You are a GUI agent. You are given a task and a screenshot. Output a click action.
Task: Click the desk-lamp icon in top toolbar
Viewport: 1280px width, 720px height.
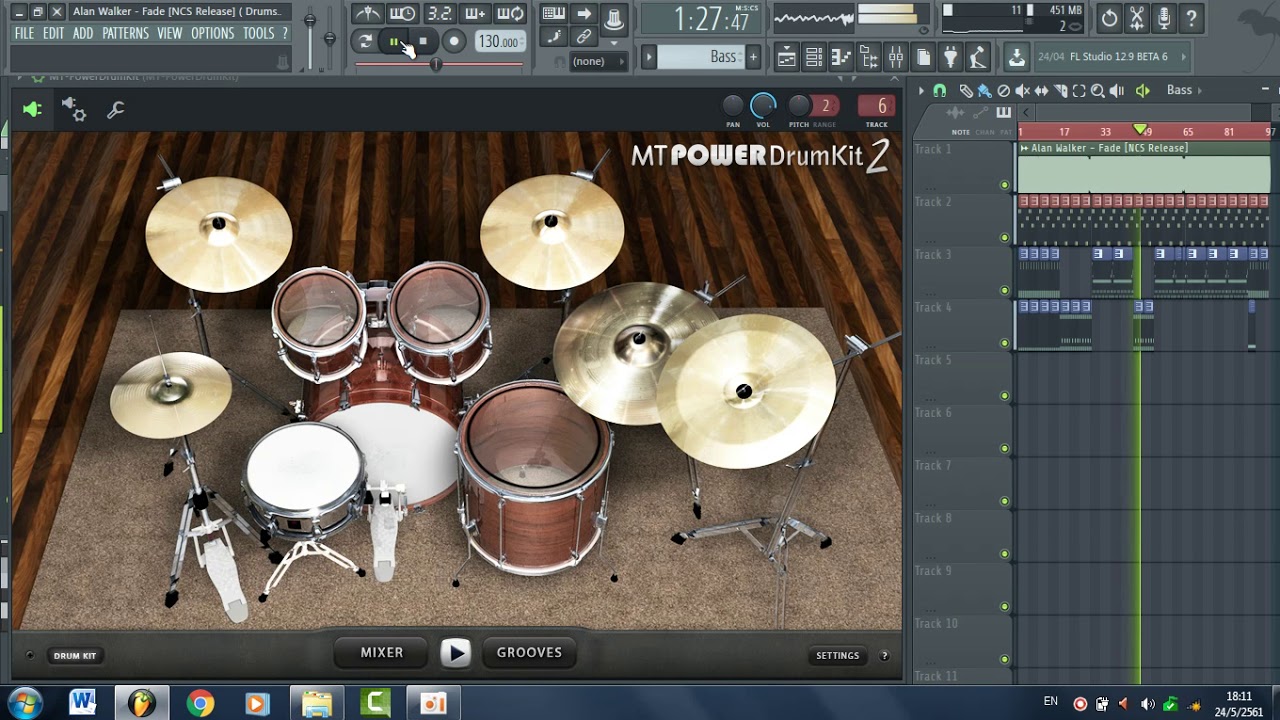pyautogui.click(x=978, y=57)
